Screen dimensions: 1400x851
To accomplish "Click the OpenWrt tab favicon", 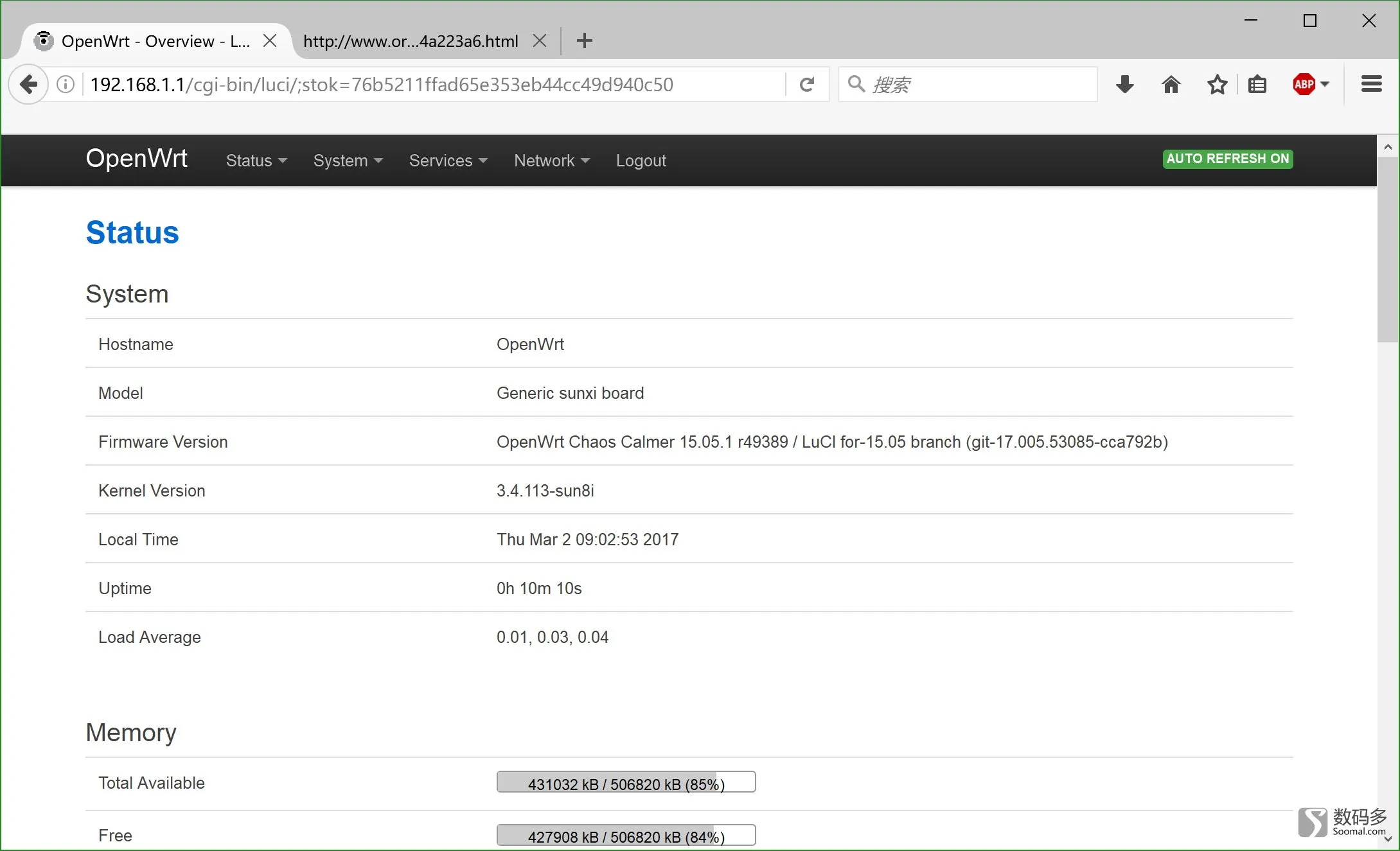I will coord(43,41).
